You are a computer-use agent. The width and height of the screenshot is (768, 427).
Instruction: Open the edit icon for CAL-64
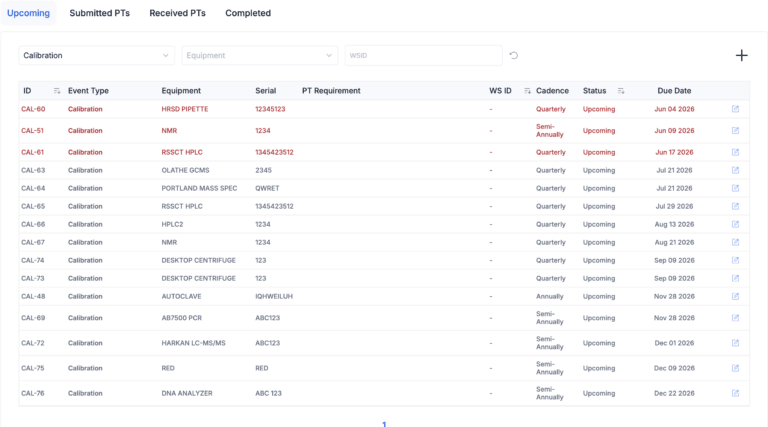coord(735,188)
